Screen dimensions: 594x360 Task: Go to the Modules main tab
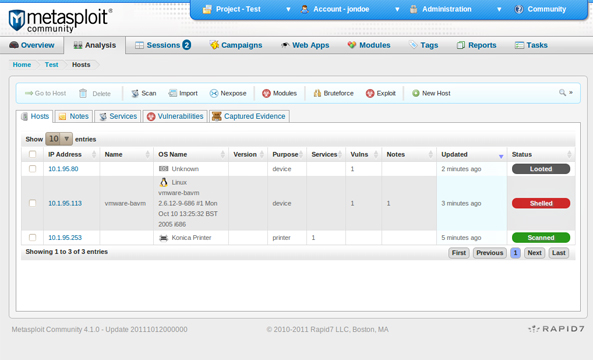pyautogui.click(x=369, y=45)
